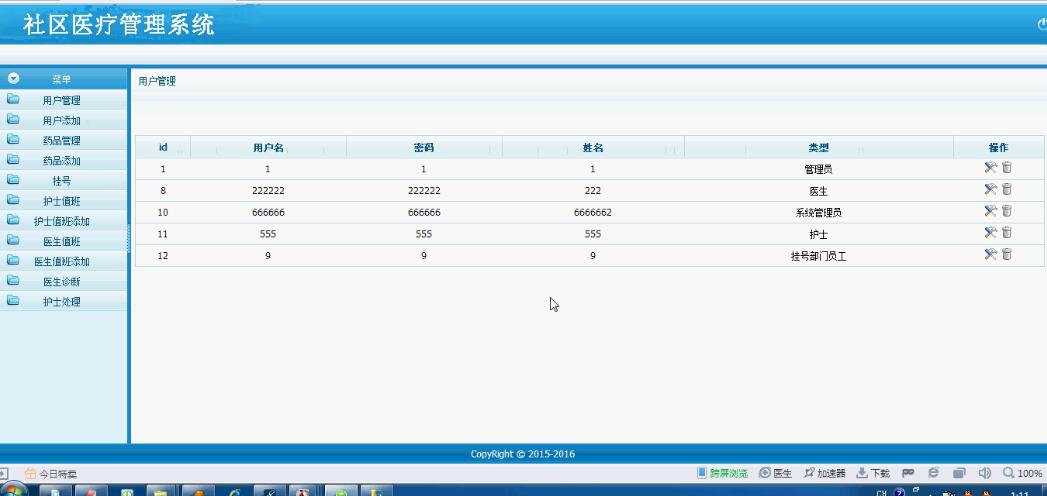Image resolution: width=1047 pixels, height=496 pixels.
Task: Click folder icon beside 医生值班
Action: 13,240
